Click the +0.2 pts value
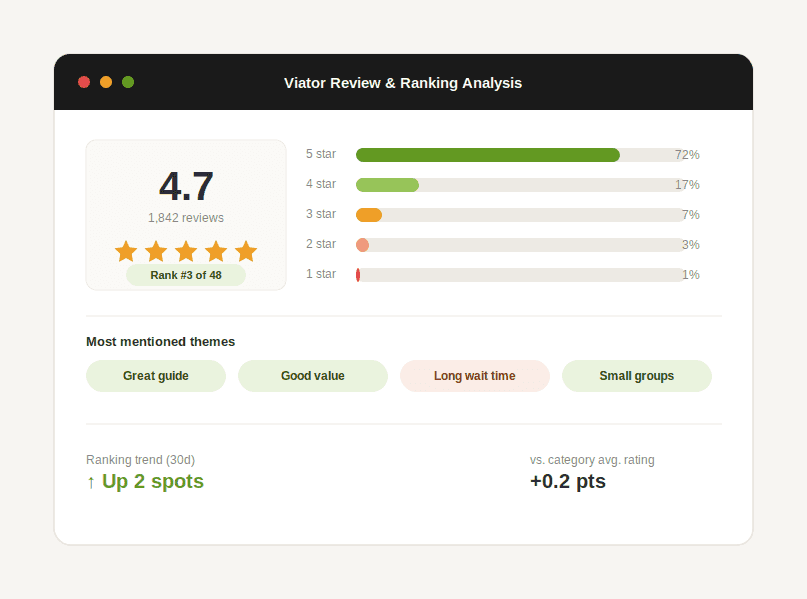 click(x=568, y=482)
